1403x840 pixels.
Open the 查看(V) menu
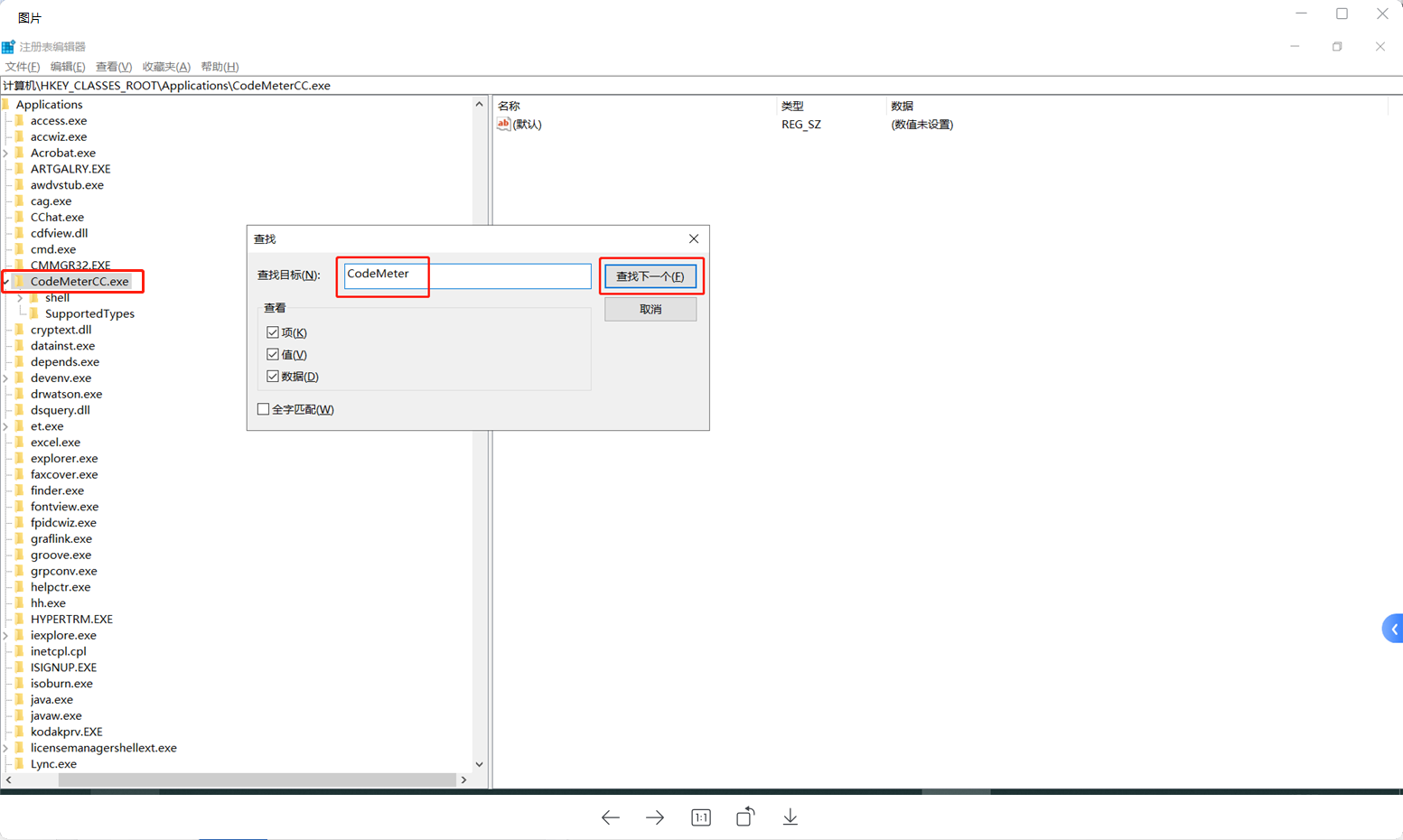tap(114, 67)
